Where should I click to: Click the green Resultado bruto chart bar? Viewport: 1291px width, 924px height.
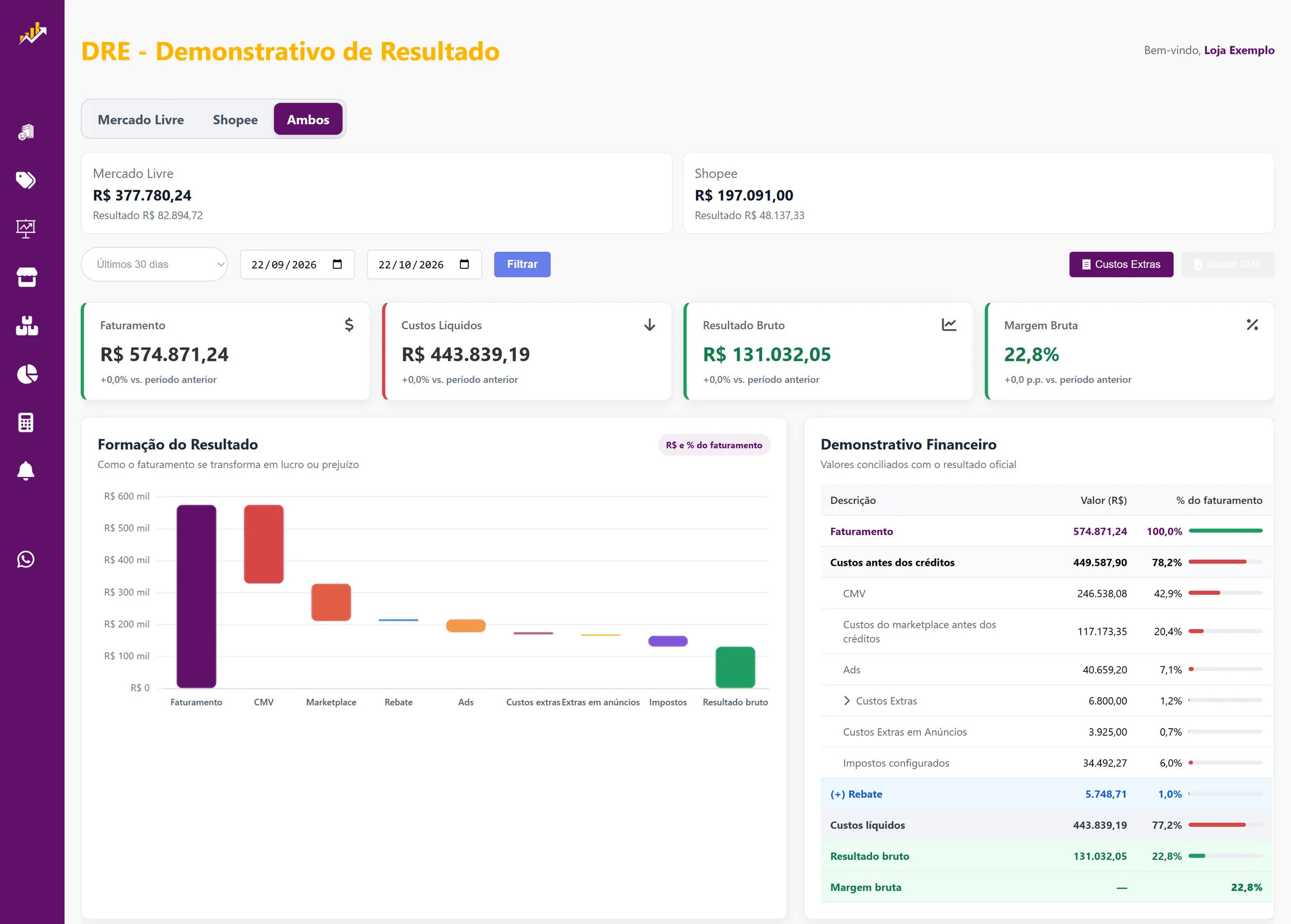click(735, 667)
